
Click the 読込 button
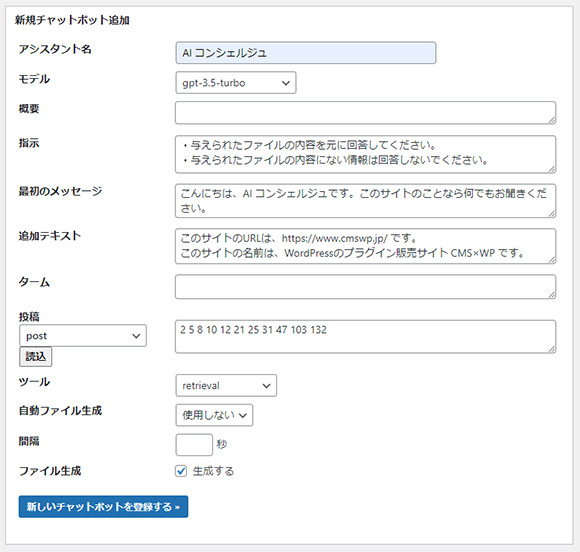[36, 357]
